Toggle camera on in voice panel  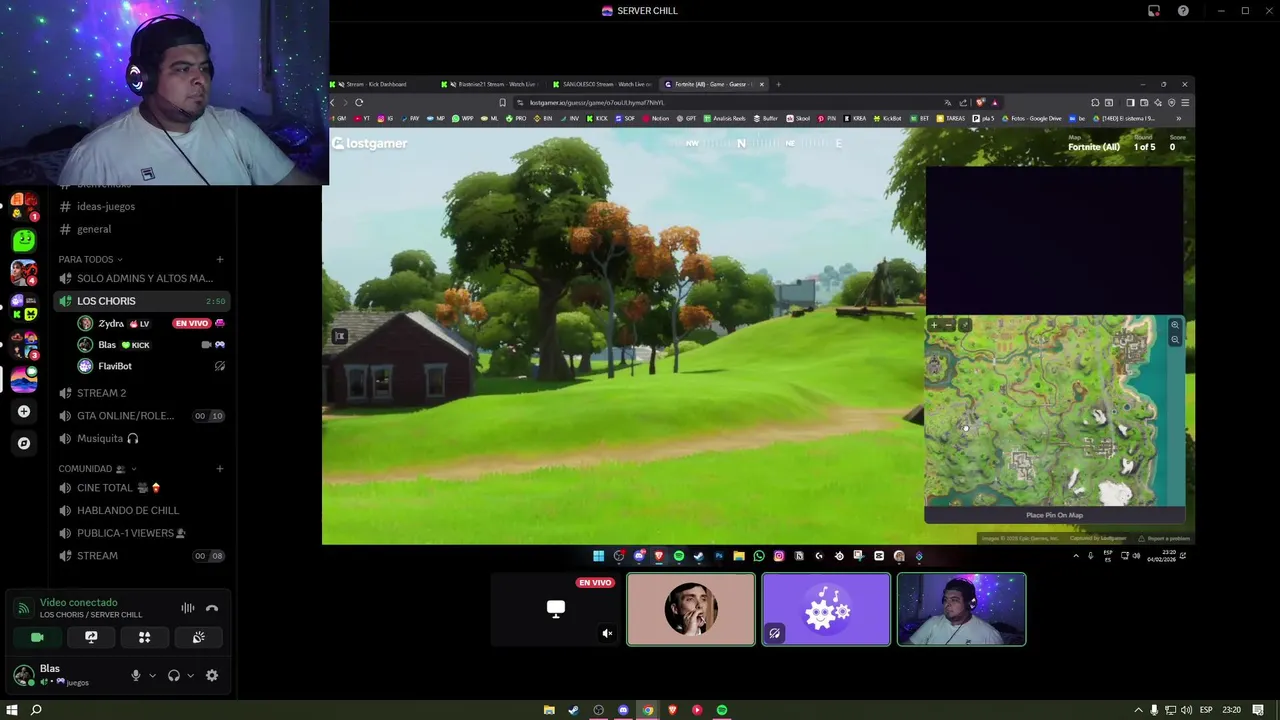click(37, 637)
